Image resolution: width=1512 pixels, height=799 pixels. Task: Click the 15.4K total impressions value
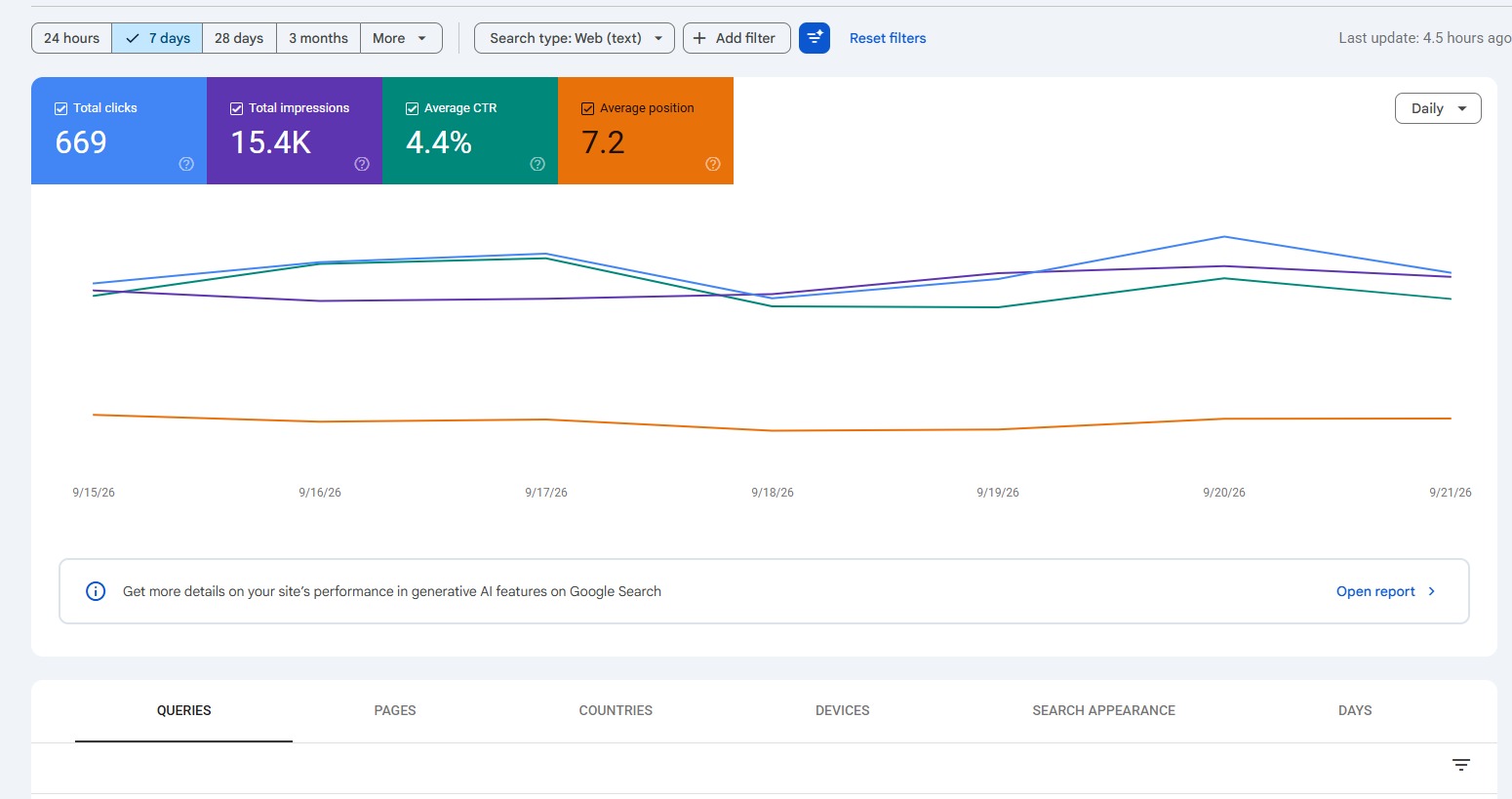tap(270, 142)
